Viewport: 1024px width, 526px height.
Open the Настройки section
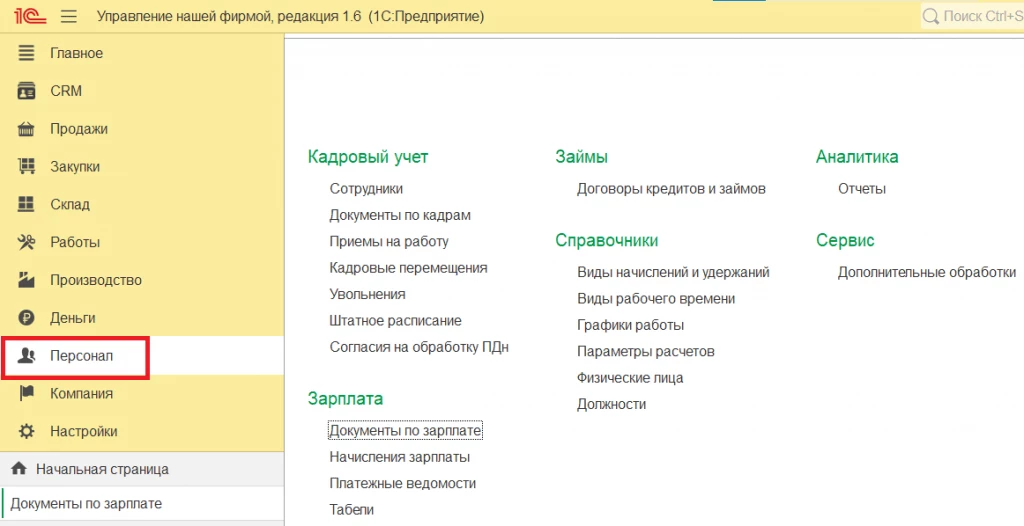coord(142,431)
